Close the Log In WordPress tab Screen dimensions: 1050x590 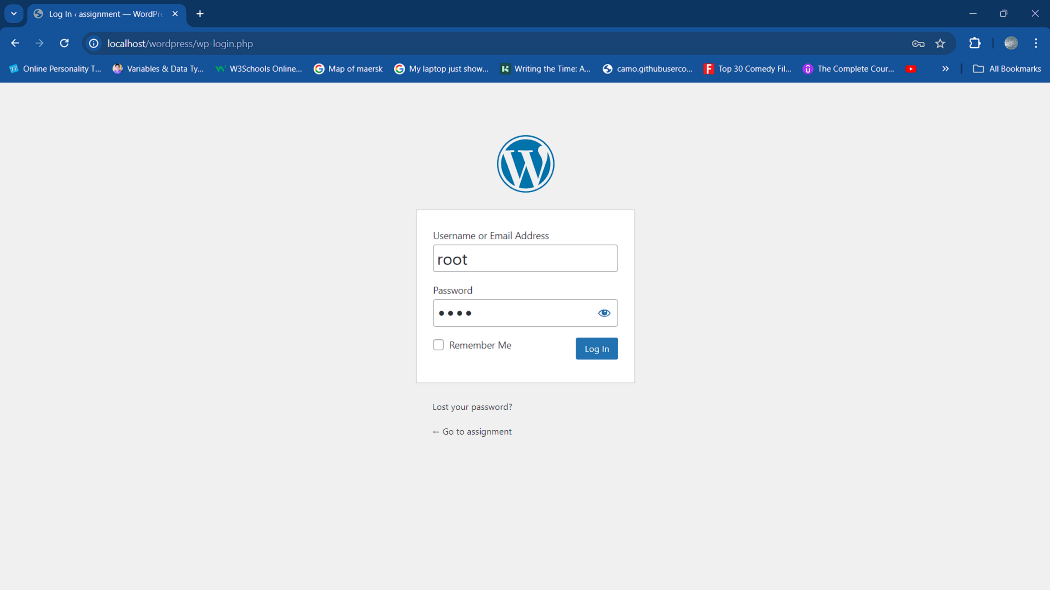[175, 13]
